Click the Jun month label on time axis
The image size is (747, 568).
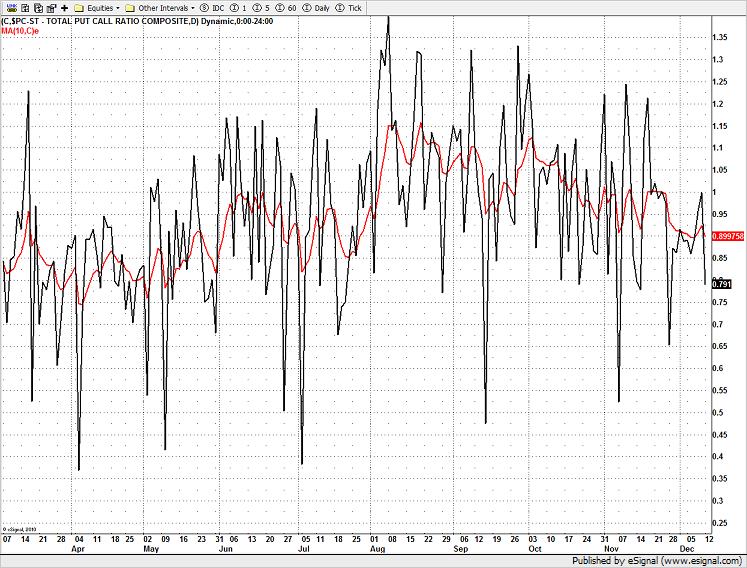[225, 549]
